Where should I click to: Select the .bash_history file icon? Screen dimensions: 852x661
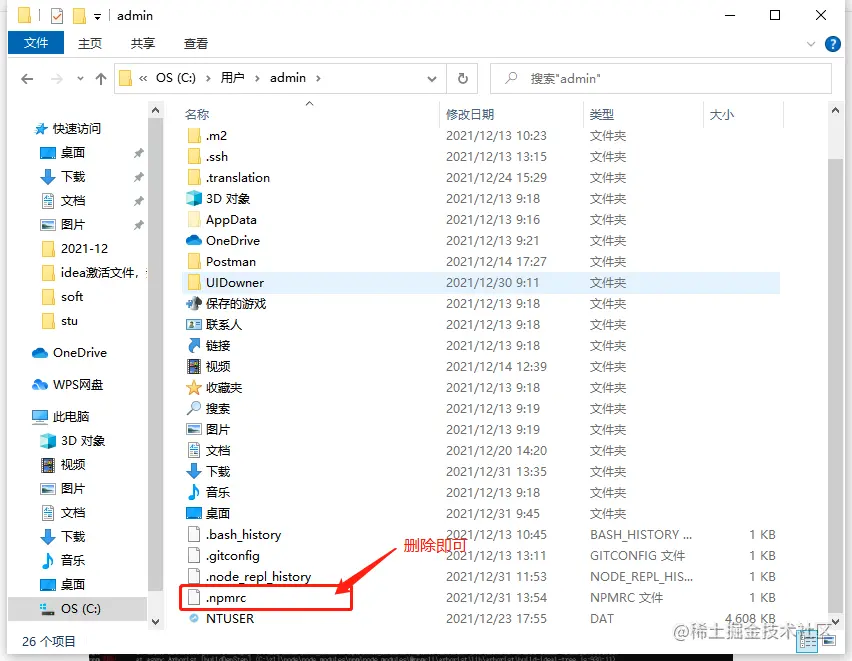194,534
